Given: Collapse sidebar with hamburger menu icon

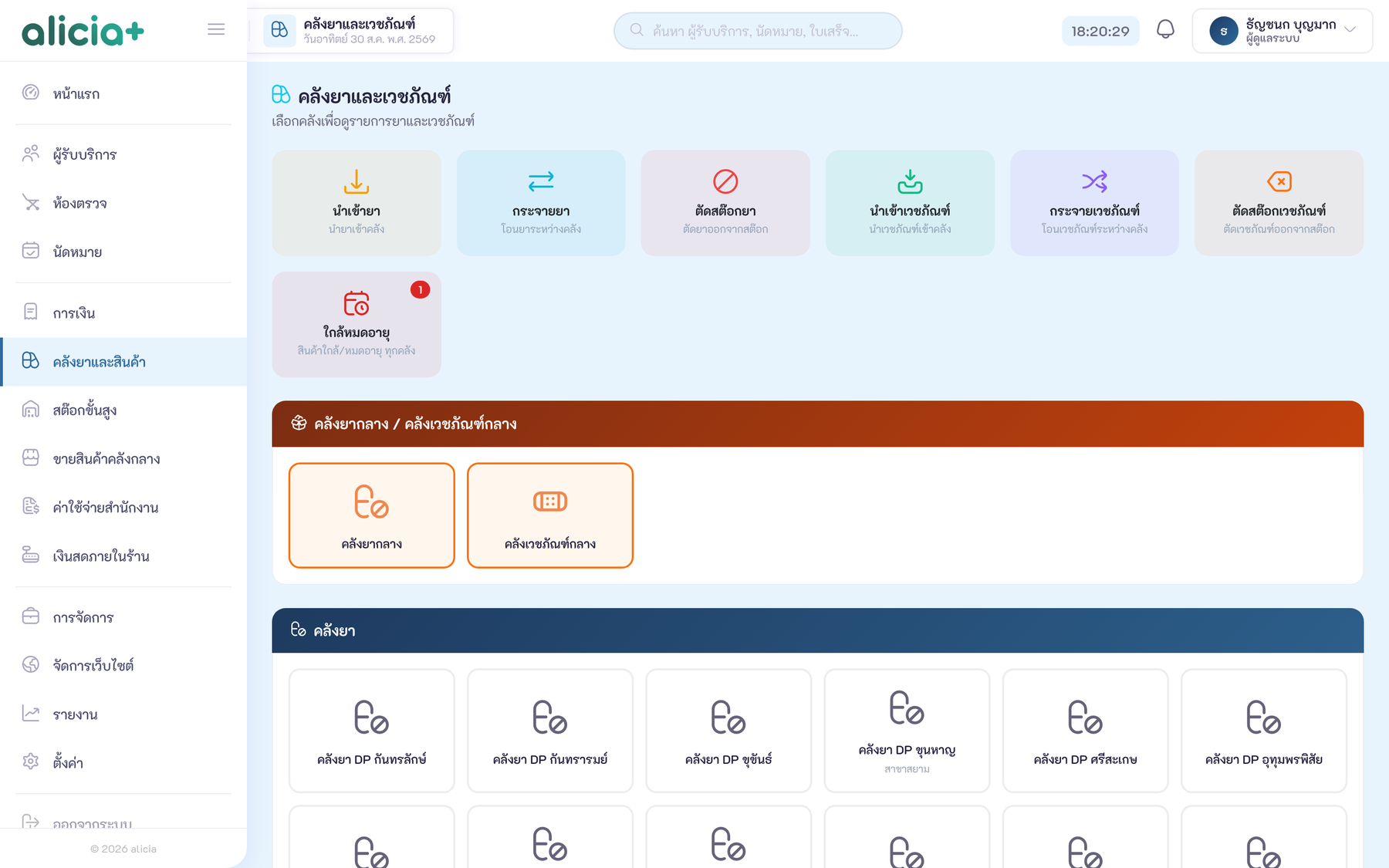Looking at the screenshot, I should [216, 29].
